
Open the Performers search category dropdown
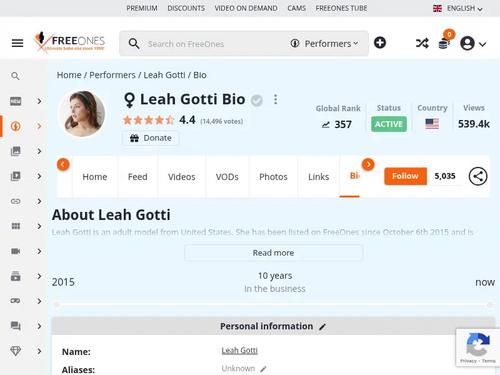(324, 44)
